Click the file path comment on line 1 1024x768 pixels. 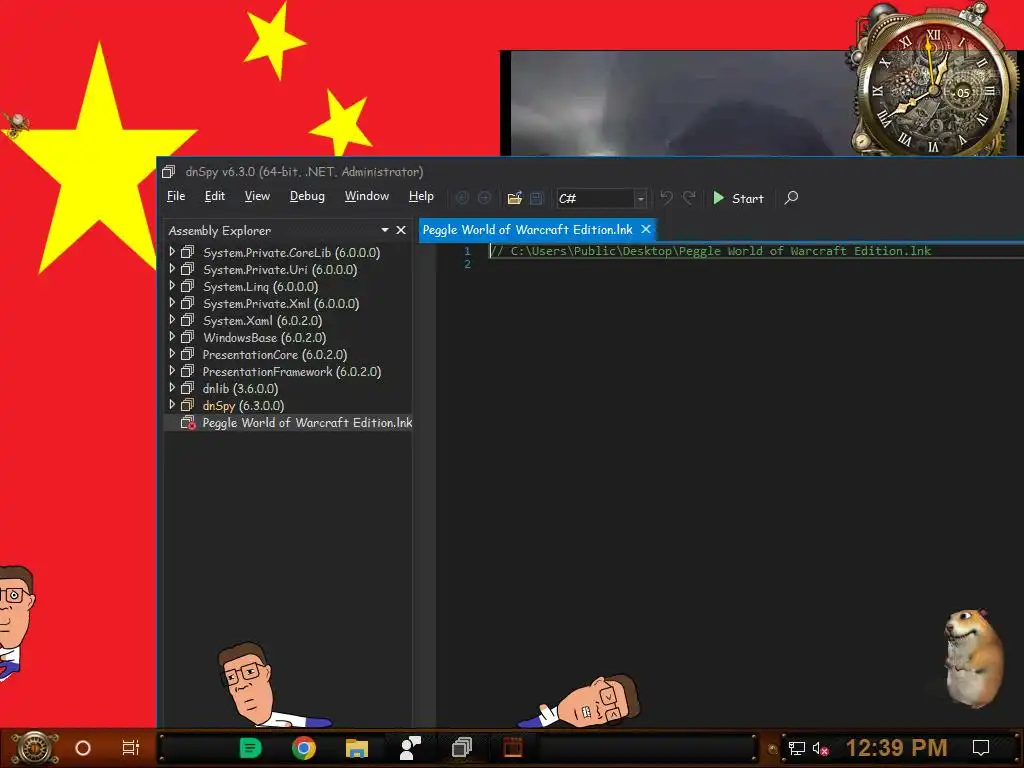(711, 251)
